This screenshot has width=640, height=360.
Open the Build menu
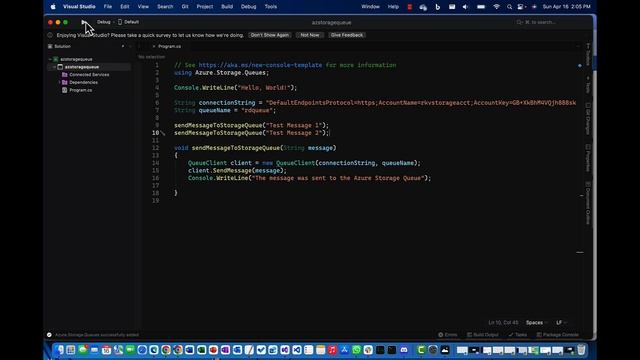[227, 7]
